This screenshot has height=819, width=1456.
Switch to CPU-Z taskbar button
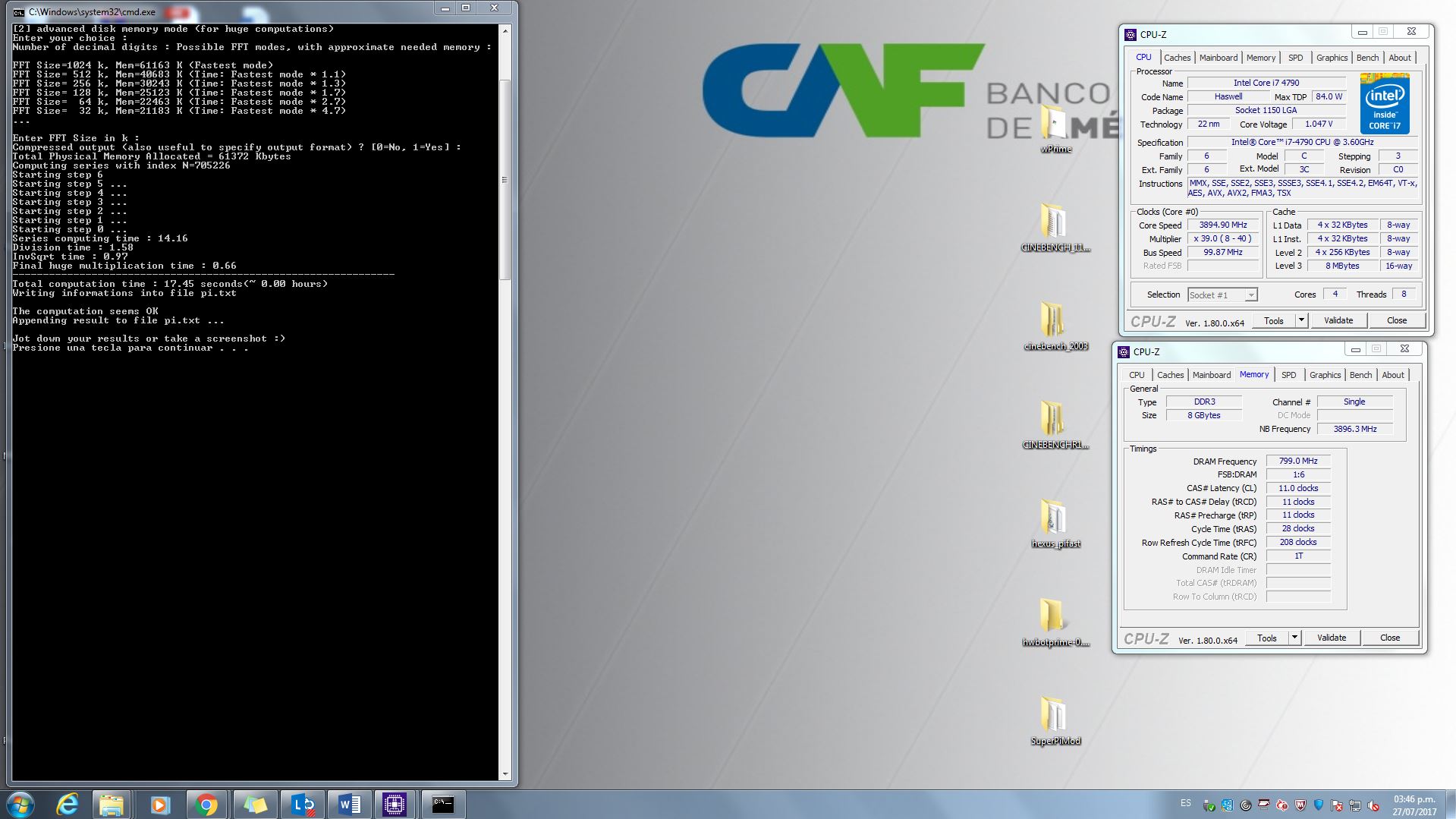(395, 805)
